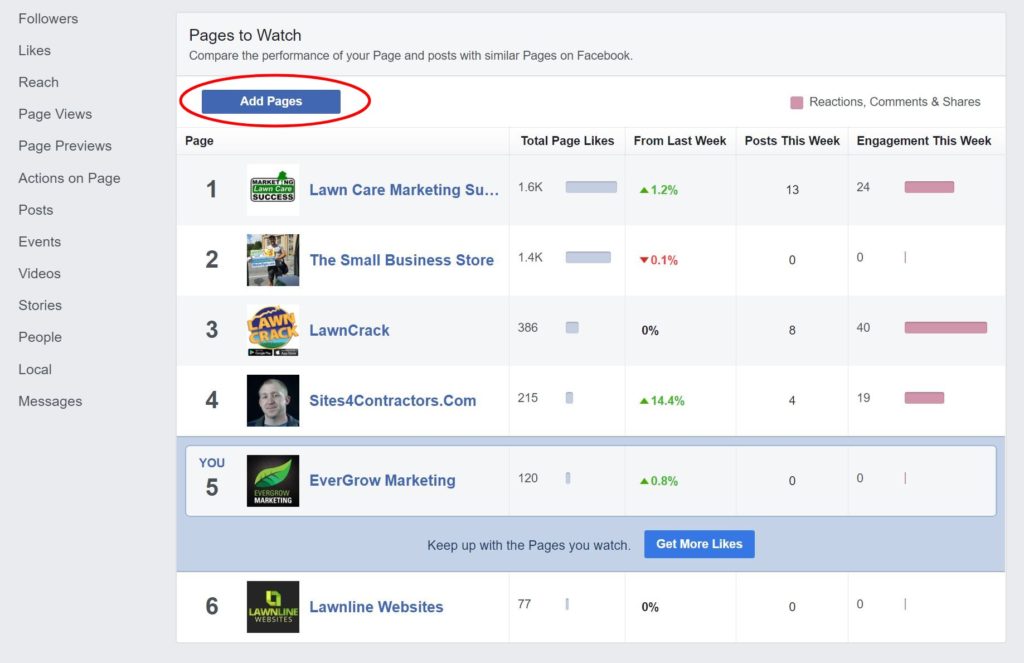Click the EverGrow Marketing leaf logo

pos(273,481)
